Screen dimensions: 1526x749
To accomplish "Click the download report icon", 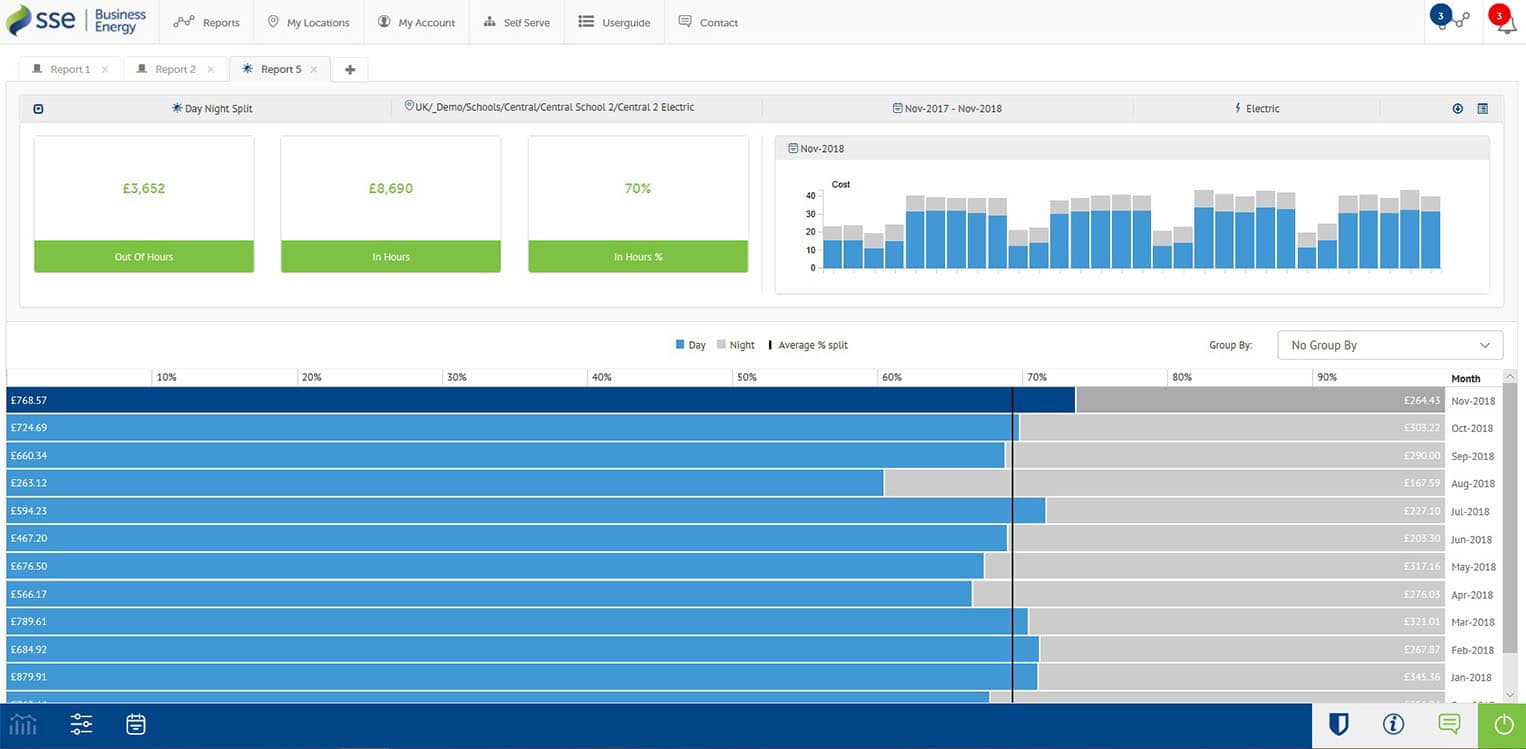I will [1458, 108].
